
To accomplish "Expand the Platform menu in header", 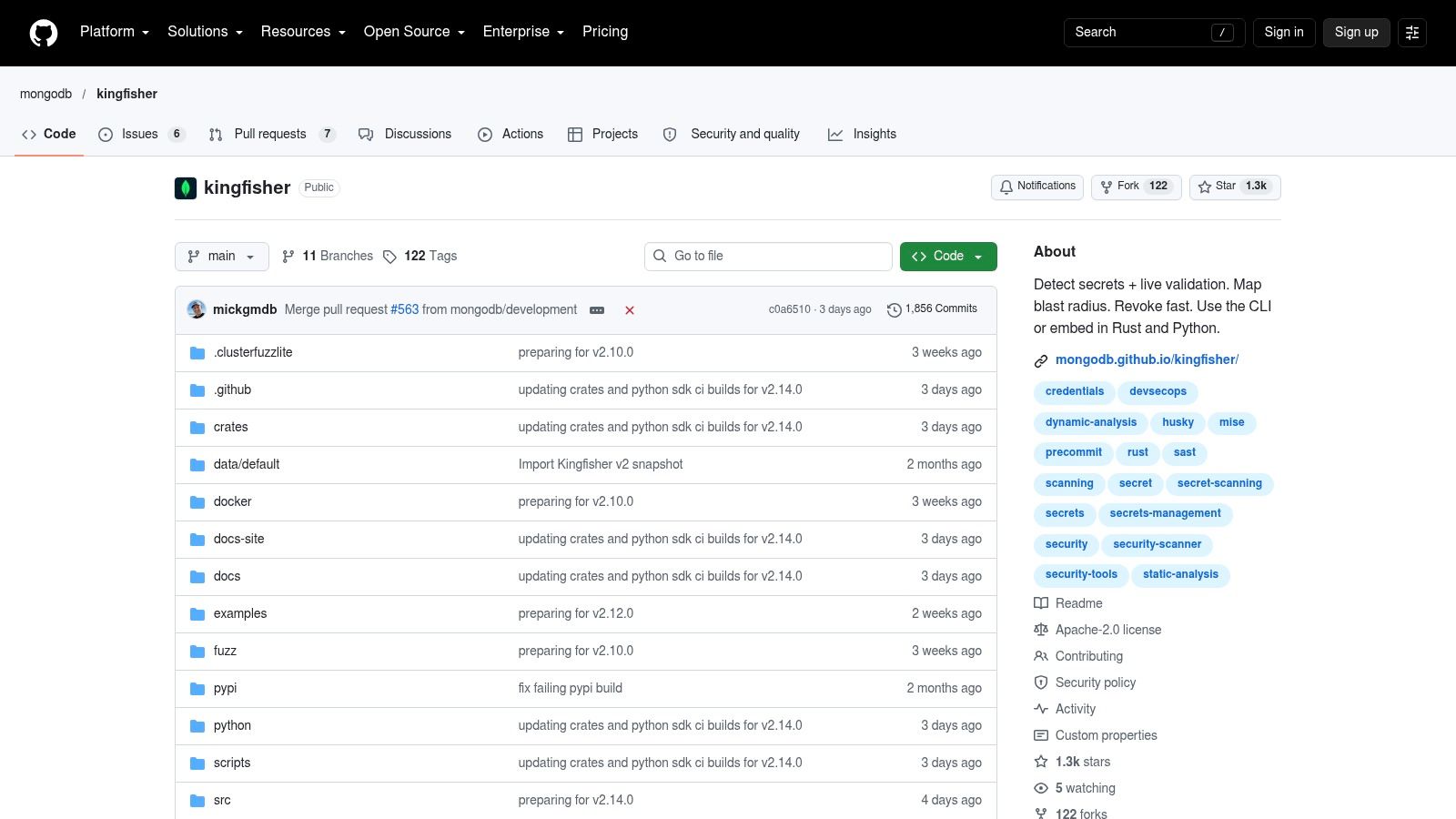I will click(115, 32).
